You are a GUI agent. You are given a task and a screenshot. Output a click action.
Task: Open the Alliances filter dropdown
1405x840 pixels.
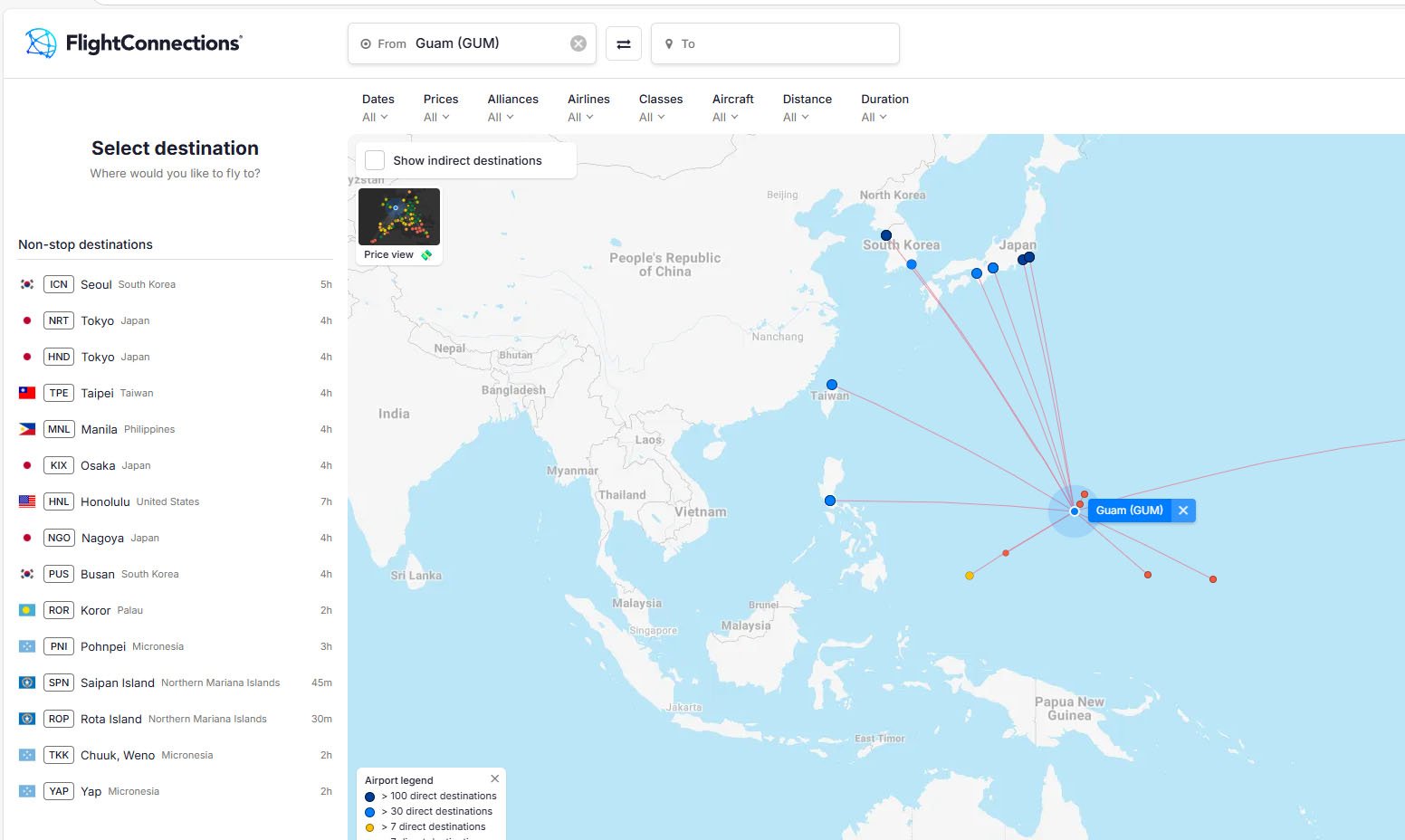512,108
